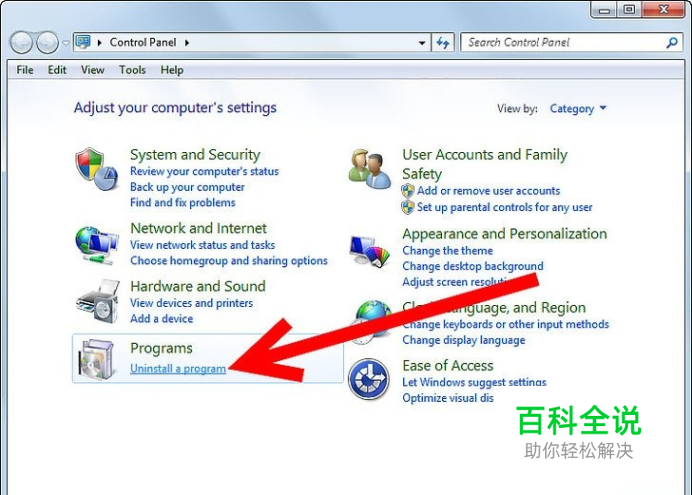Expand the chevron after Control Panel breadcrumb
This screenshot has width=692, height=495.
pyautogui.click(x=187, y=43)
